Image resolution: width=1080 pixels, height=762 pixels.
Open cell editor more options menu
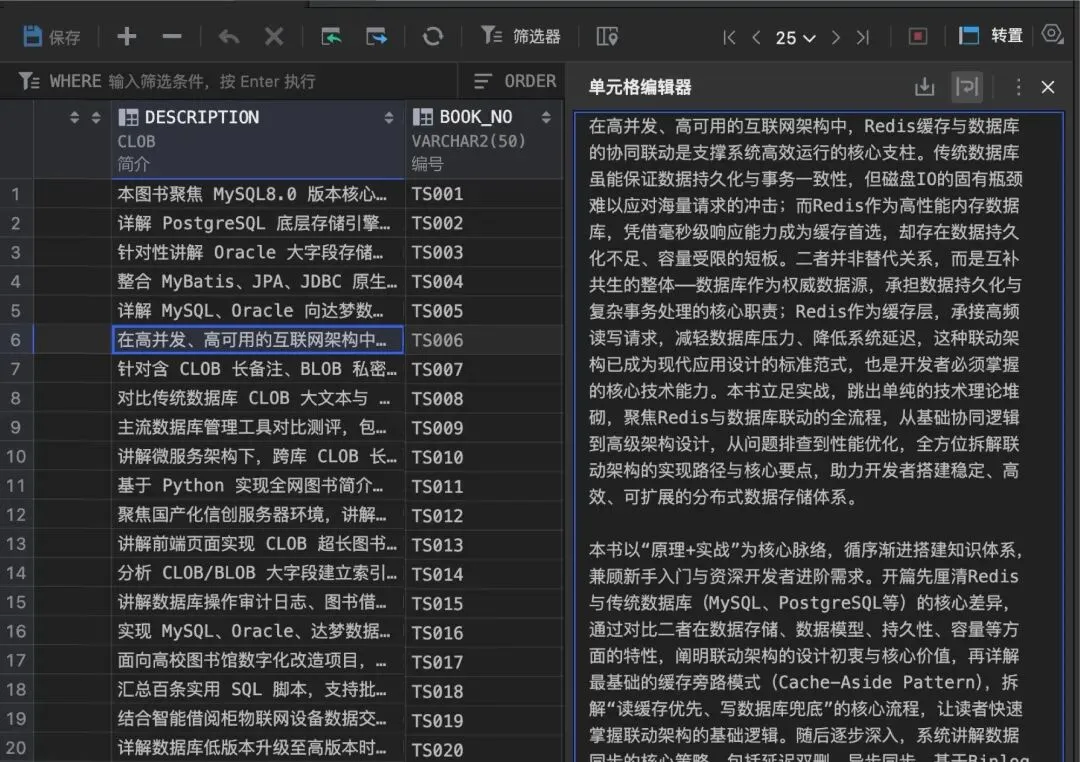(x=1018, y=87)
